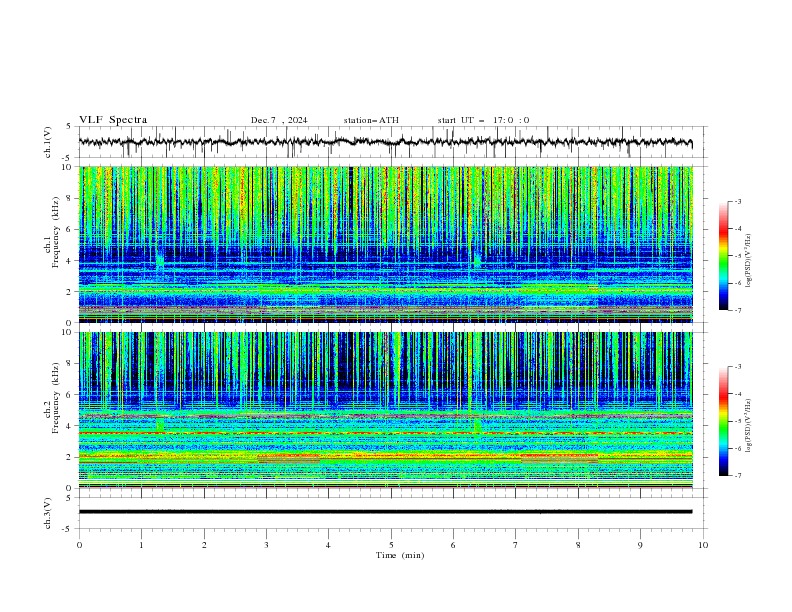The image size is (792, 612).
Task: Click time axis tick label "2"
Action: [x=204, y=545]
